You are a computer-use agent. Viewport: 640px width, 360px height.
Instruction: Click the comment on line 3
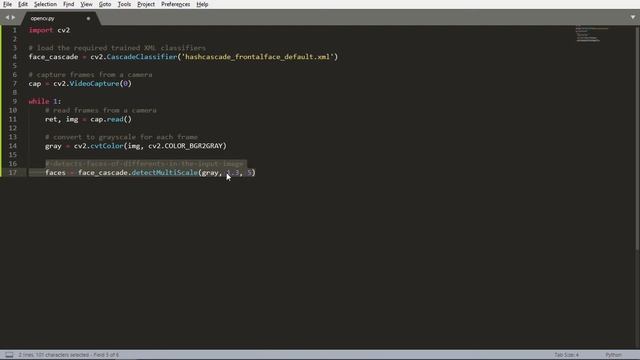(x=117, y=48)
